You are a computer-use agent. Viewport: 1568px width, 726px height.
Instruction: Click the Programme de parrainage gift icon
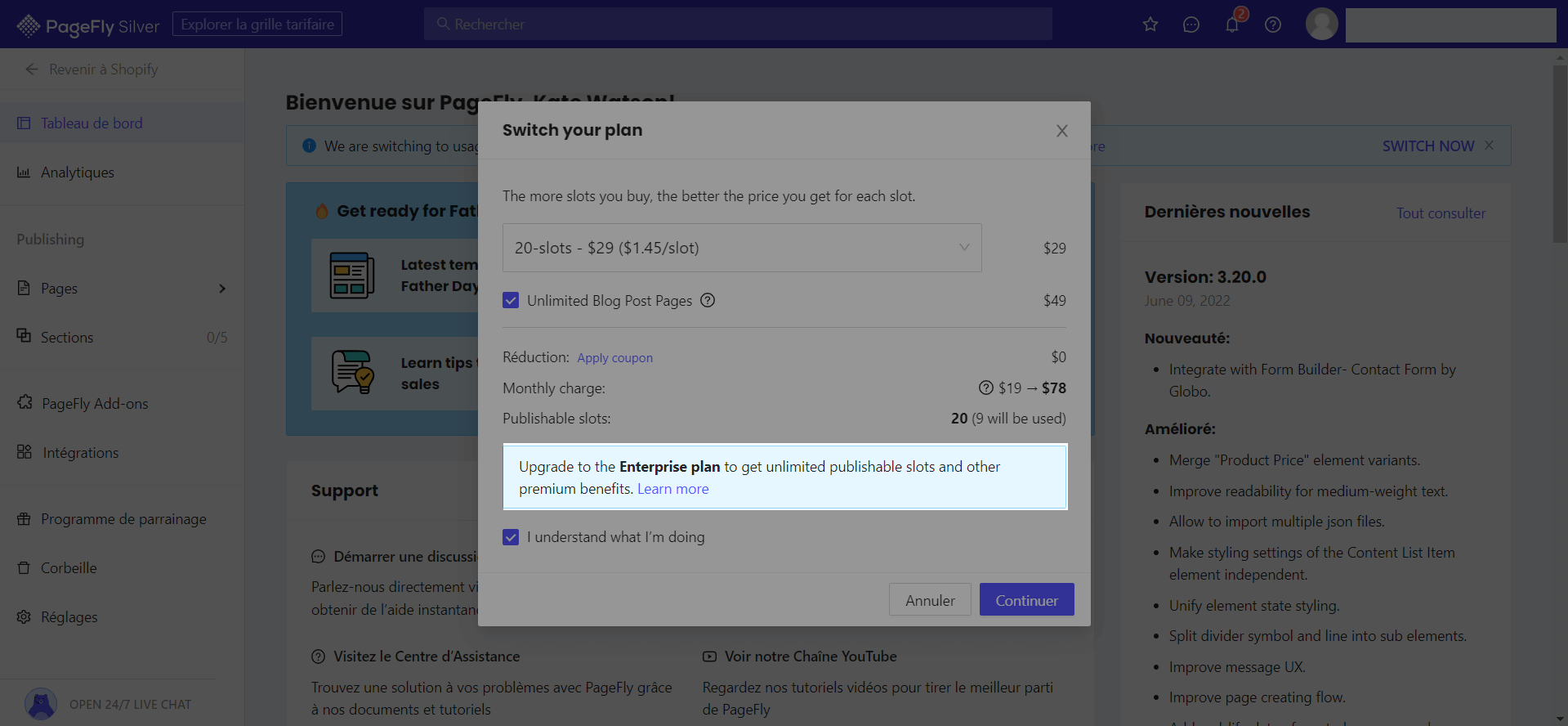[24, 518]
